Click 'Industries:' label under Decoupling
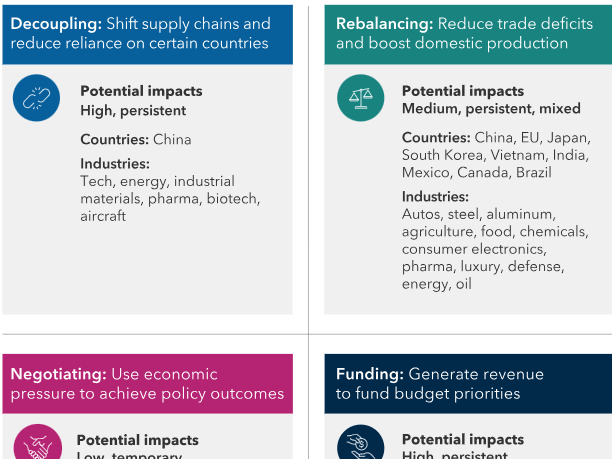Image resolution: width=612 pixels, height=459 pixels. click(115, 164)
